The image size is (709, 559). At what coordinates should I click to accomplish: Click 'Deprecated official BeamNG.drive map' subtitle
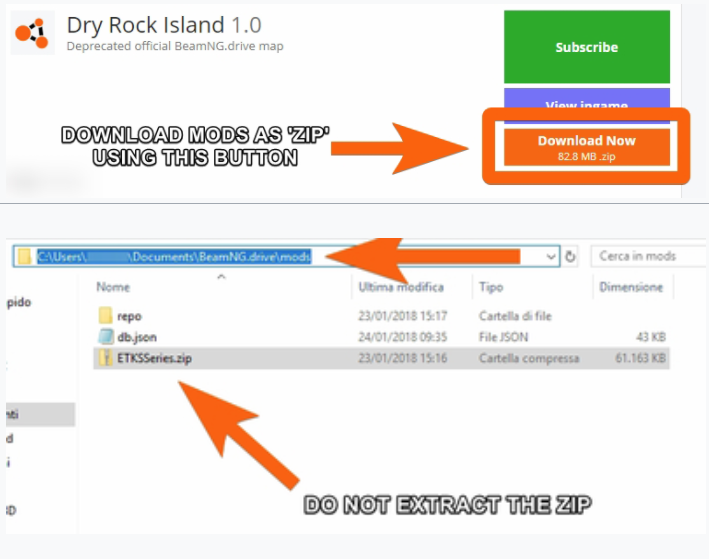tap(175, 46)
